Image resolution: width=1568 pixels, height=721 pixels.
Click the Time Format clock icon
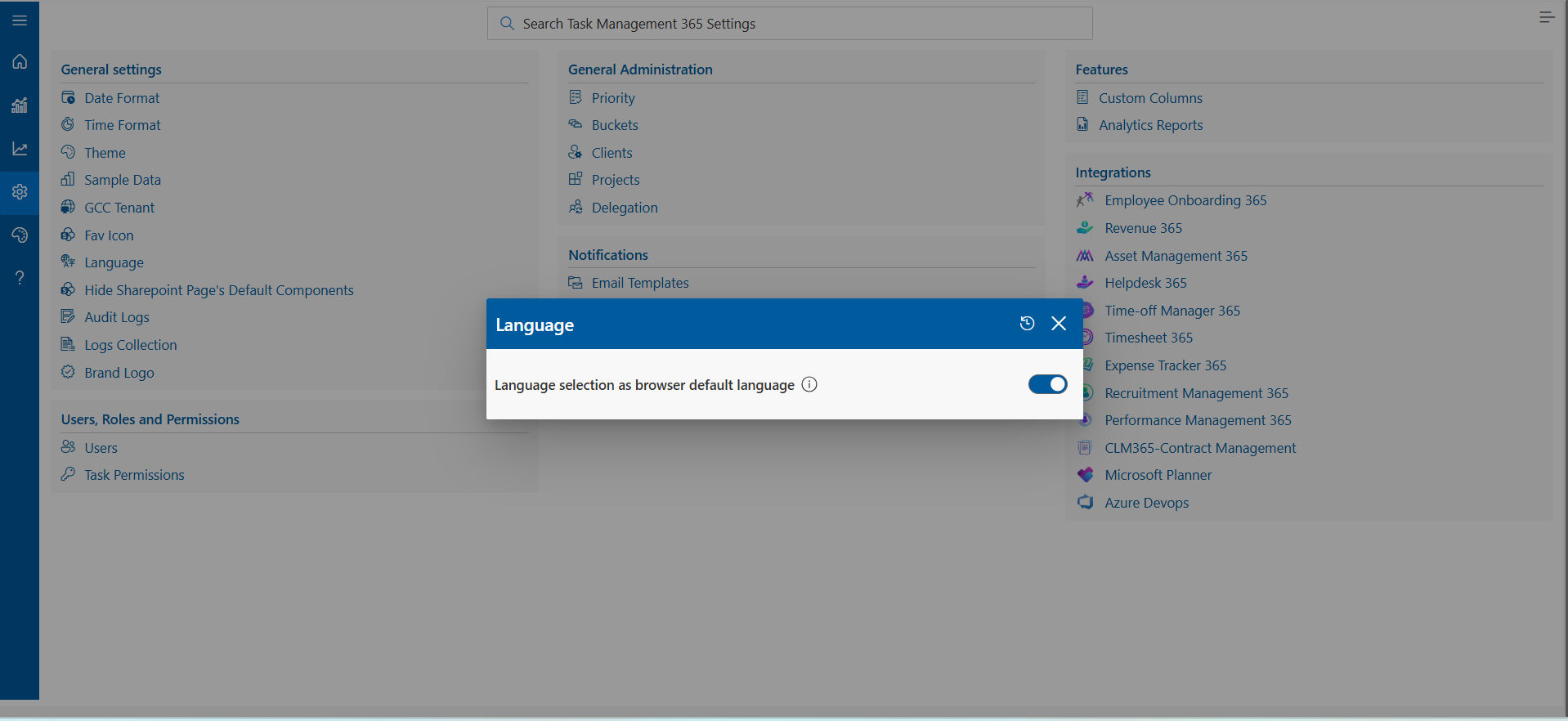click(68, 124)
